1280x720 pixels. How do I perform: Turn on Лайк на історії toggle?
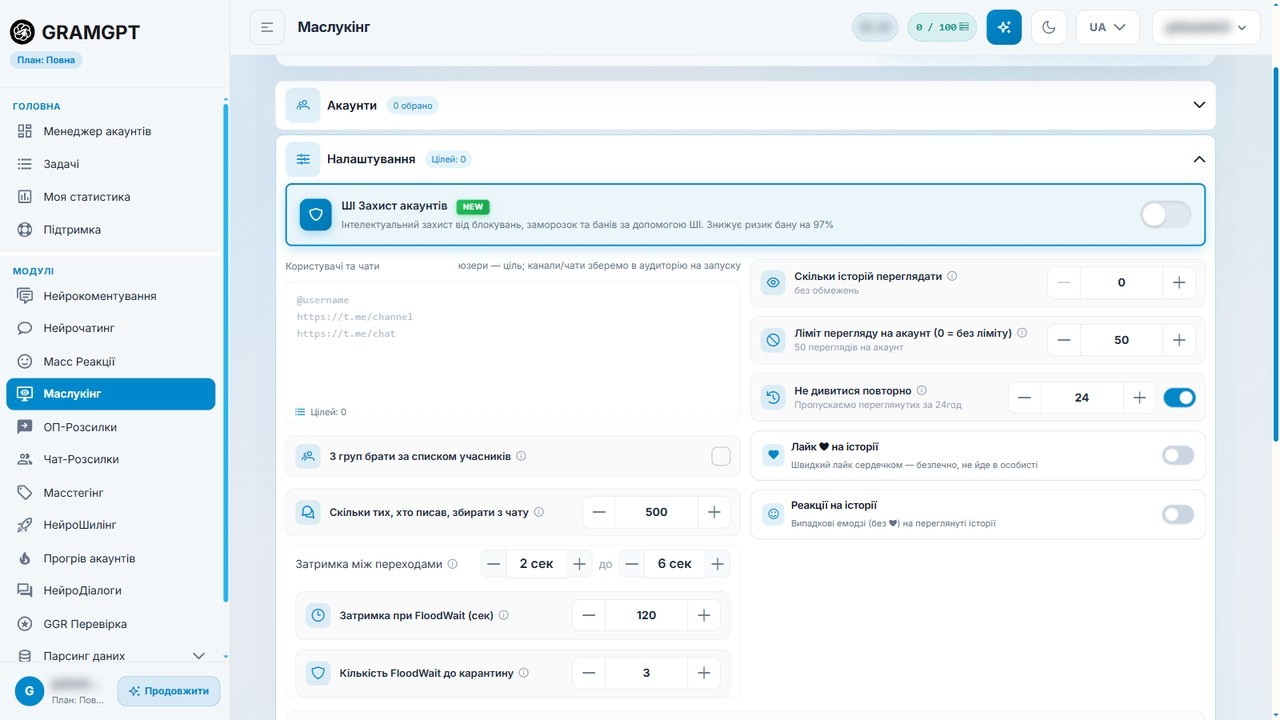1178,455
